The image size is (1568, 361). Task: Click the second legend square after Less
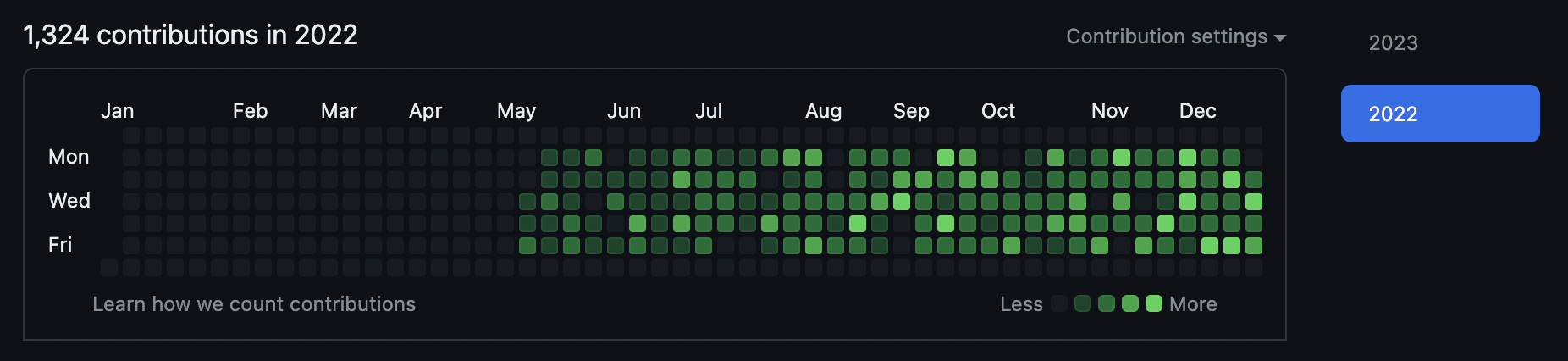click(1083, 303)
